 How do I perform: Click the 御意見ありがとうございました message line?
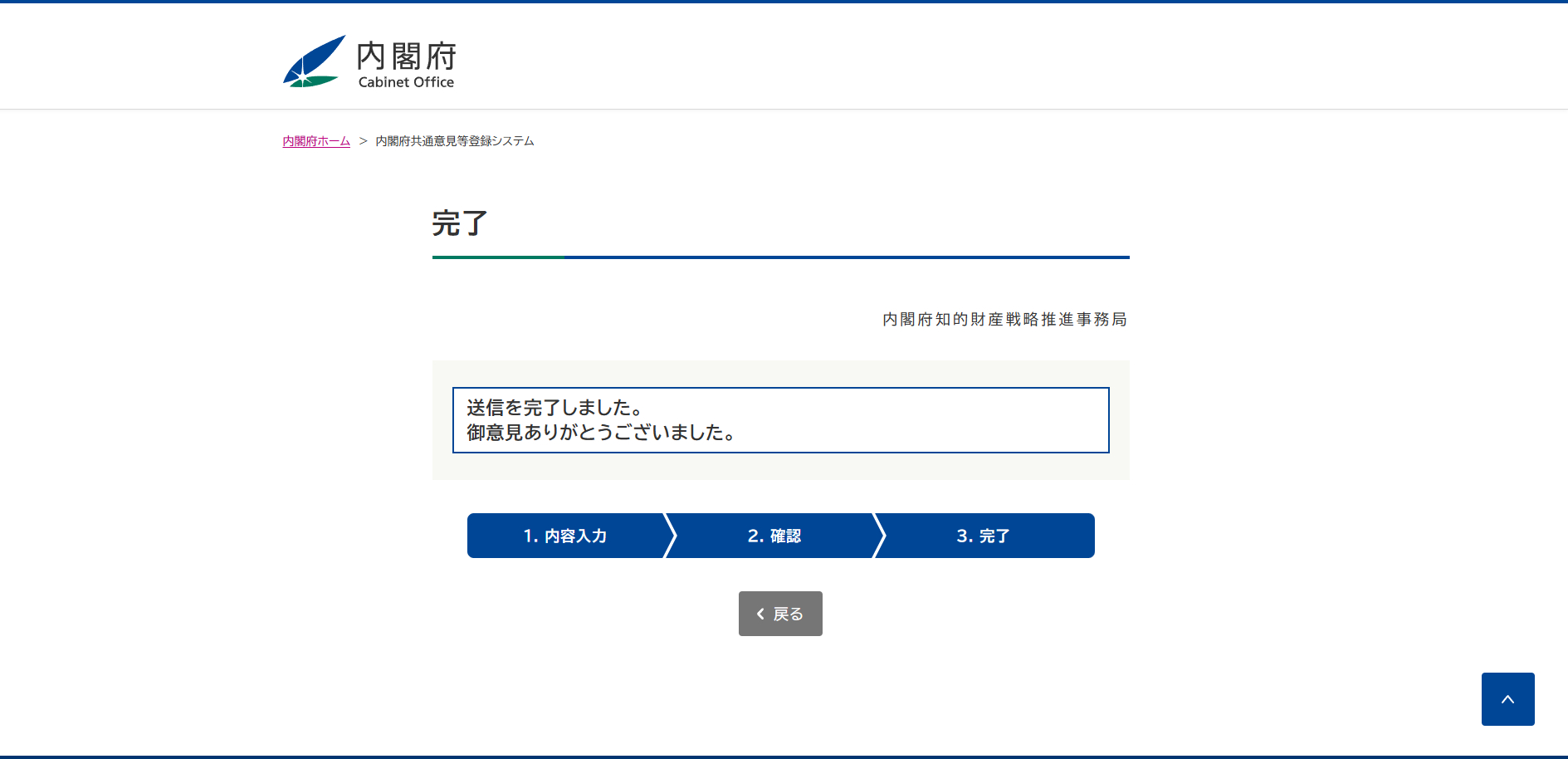601,433
